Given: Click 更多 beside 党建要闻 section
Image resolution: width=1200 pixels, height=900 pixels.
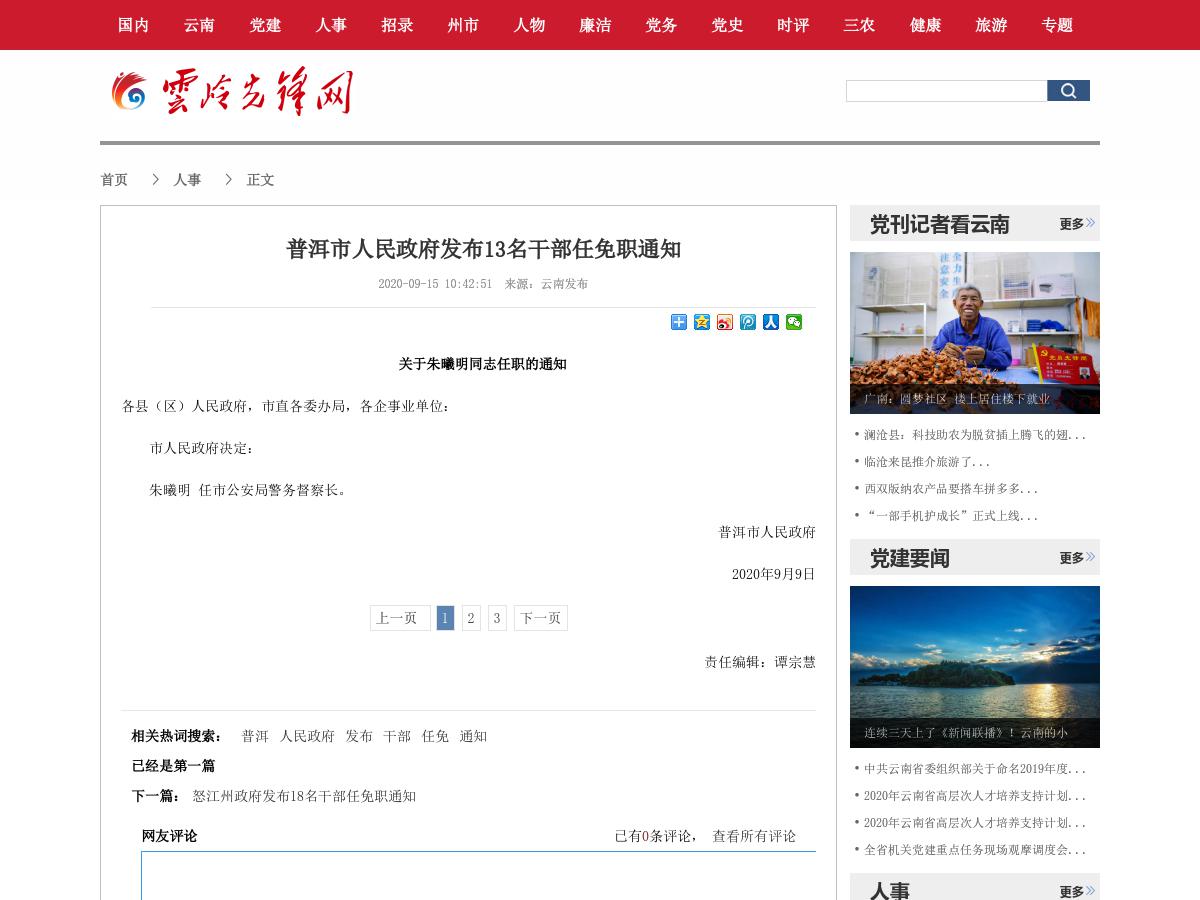Looking at the screenshot, I should [1070, 558].
